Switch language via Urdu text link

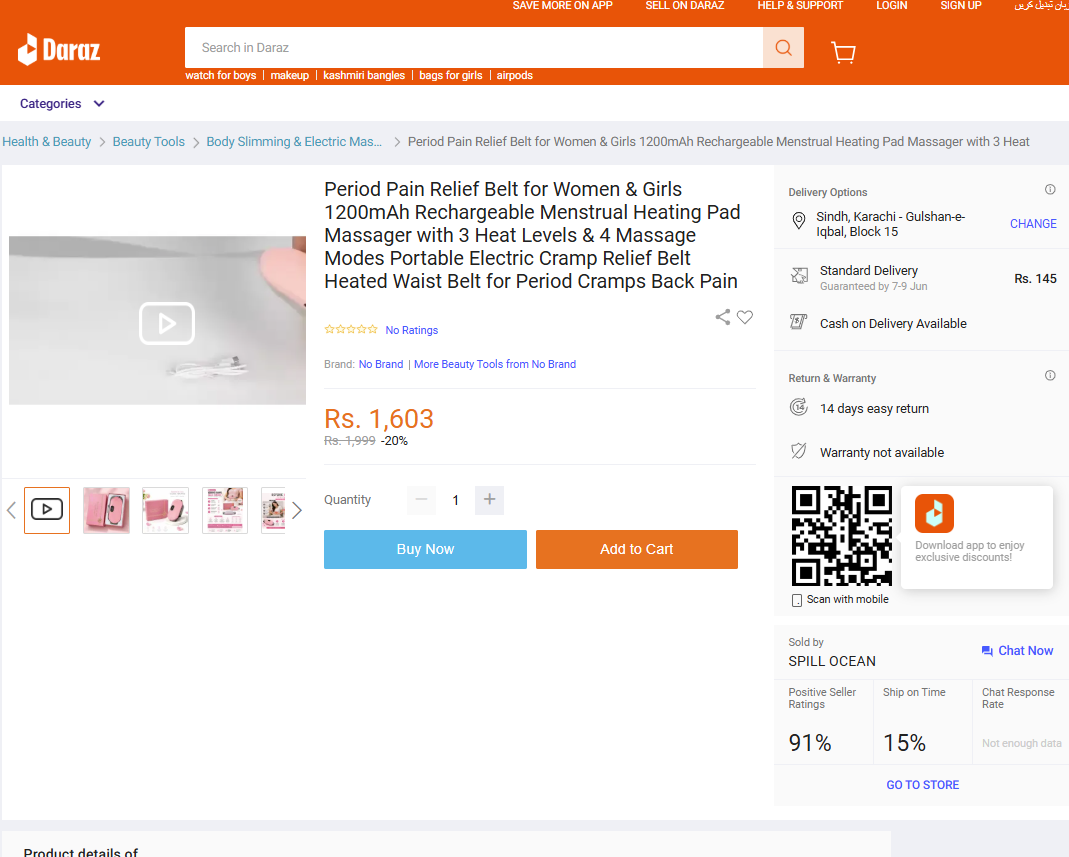[x=1041, y=5]
